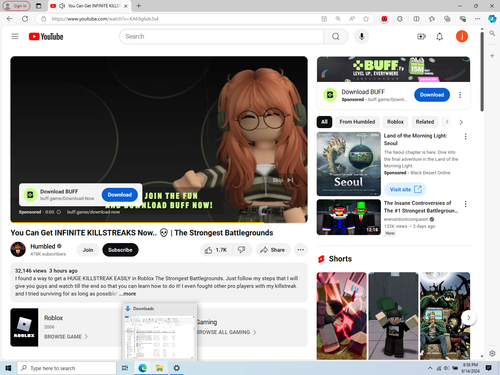Open Seoul ad thumbnail
The image size is (500, 375).
[349, 164]
